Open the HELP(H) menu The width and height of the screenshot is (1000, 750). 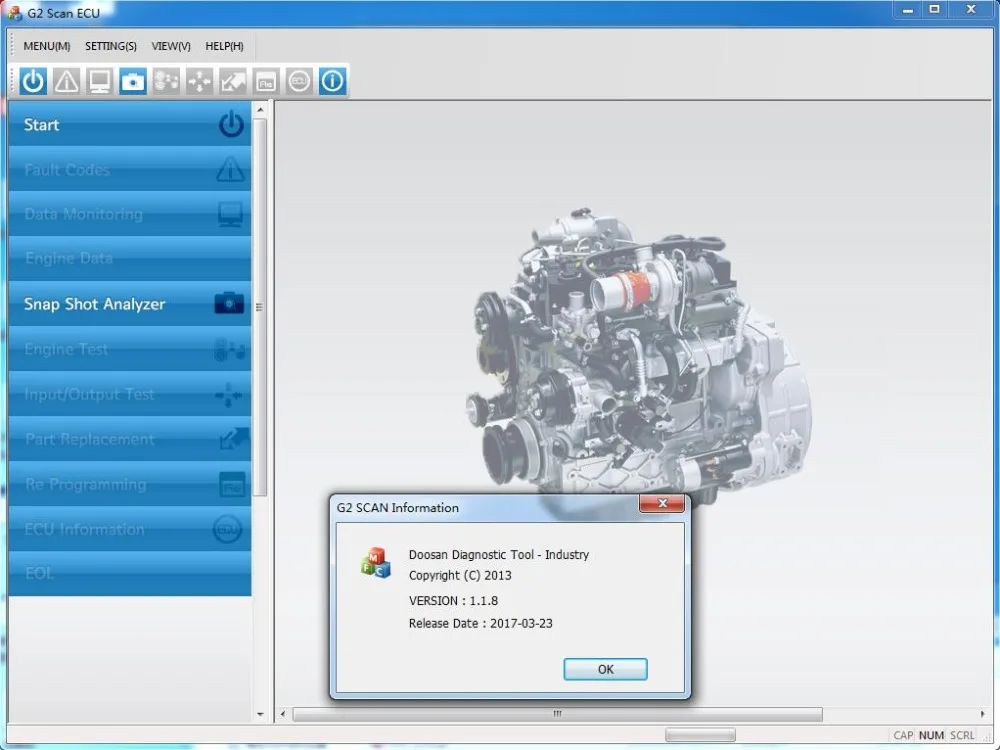[x=224, y=46]
